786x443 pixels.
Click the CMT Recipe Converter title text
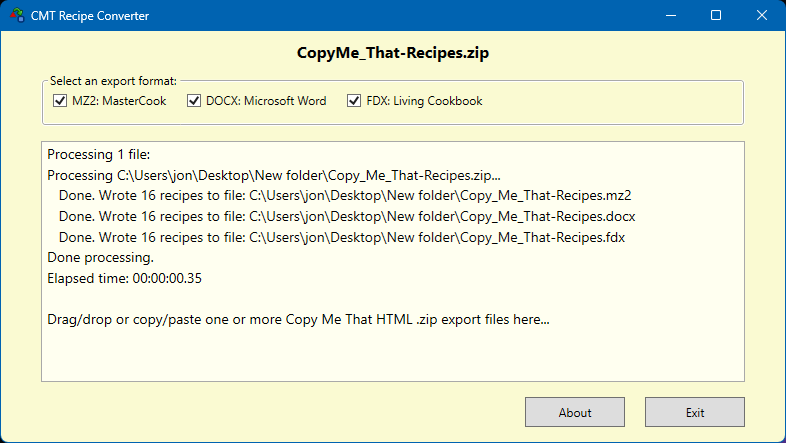pyautogui.click(x=90, y=16)
